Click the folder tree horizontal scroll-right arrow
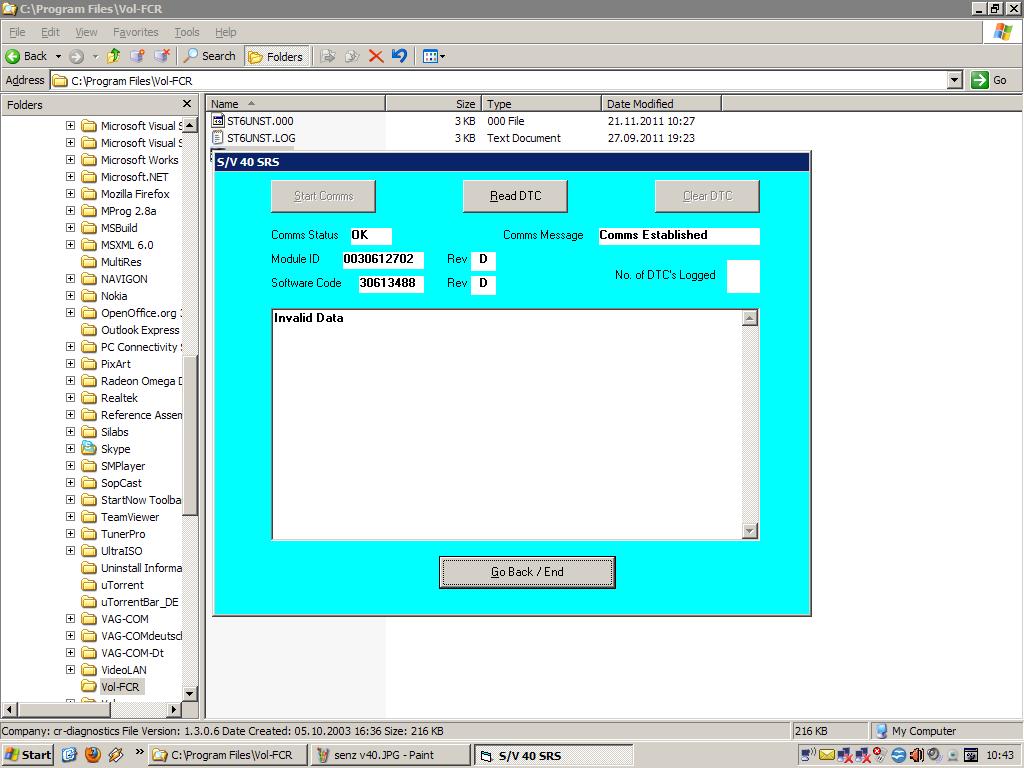 [x=174, y=709]
